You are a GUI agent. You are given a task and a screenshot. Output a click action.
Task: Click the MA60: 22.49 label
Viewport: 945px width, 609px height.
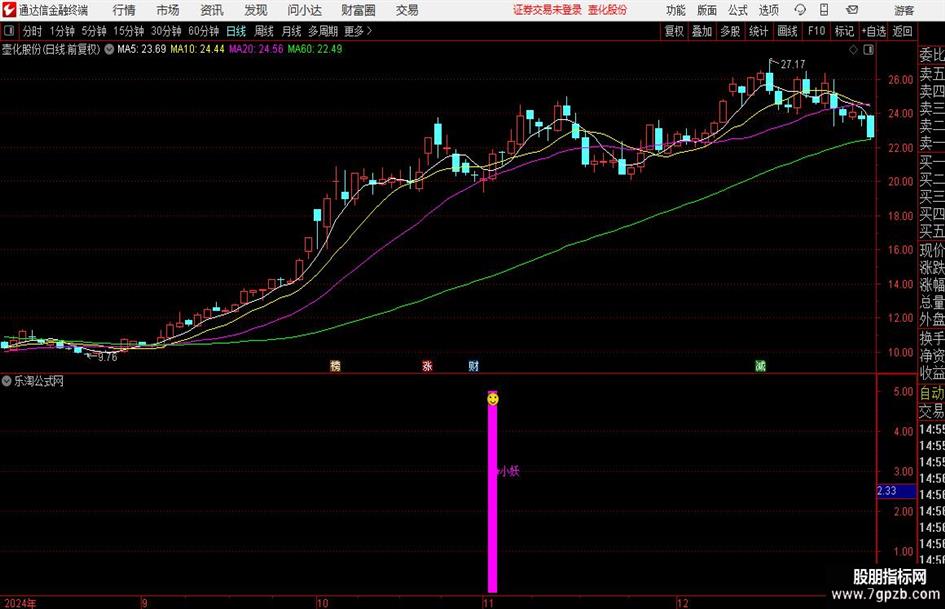pyautogui.click(x=315, y=49)
